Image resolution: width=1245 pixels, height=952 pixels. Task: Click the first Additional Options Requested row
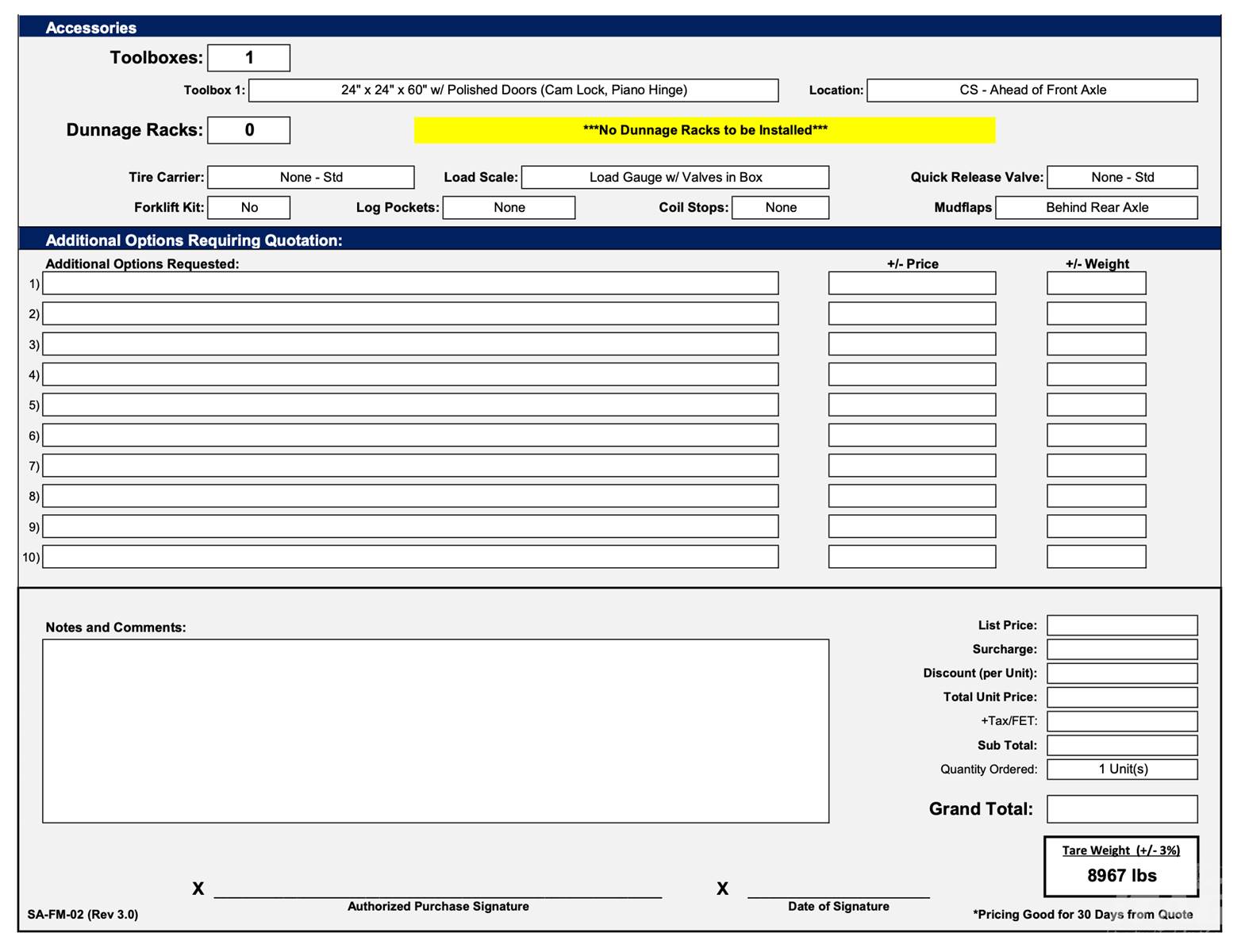(410, 283)
